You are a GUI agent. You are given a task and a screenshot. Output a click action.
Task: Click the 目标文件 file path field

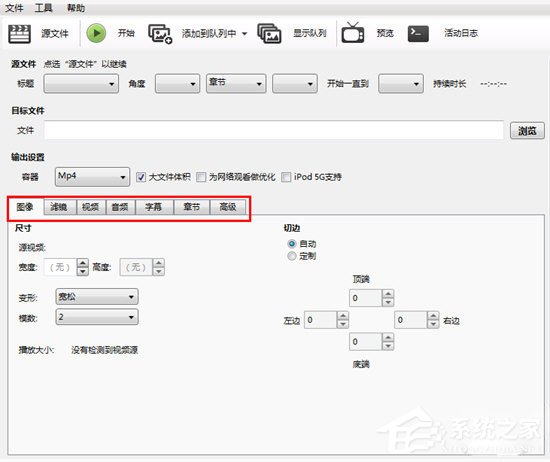[274, 130]
